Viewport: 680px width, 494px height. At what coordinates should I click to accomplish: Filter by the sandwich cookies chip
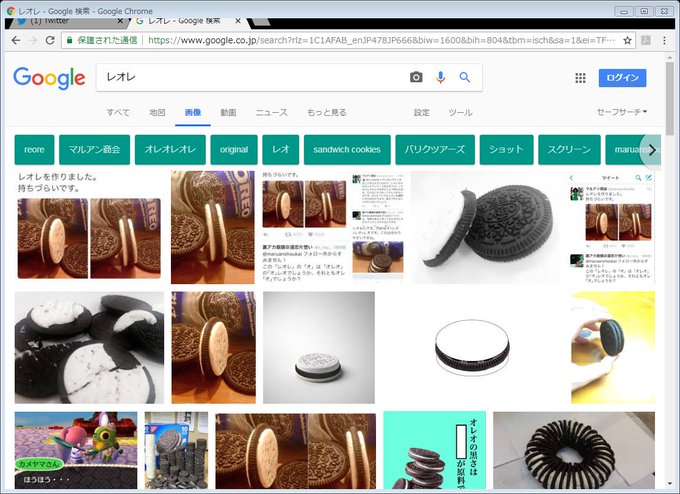pos(347,150)
